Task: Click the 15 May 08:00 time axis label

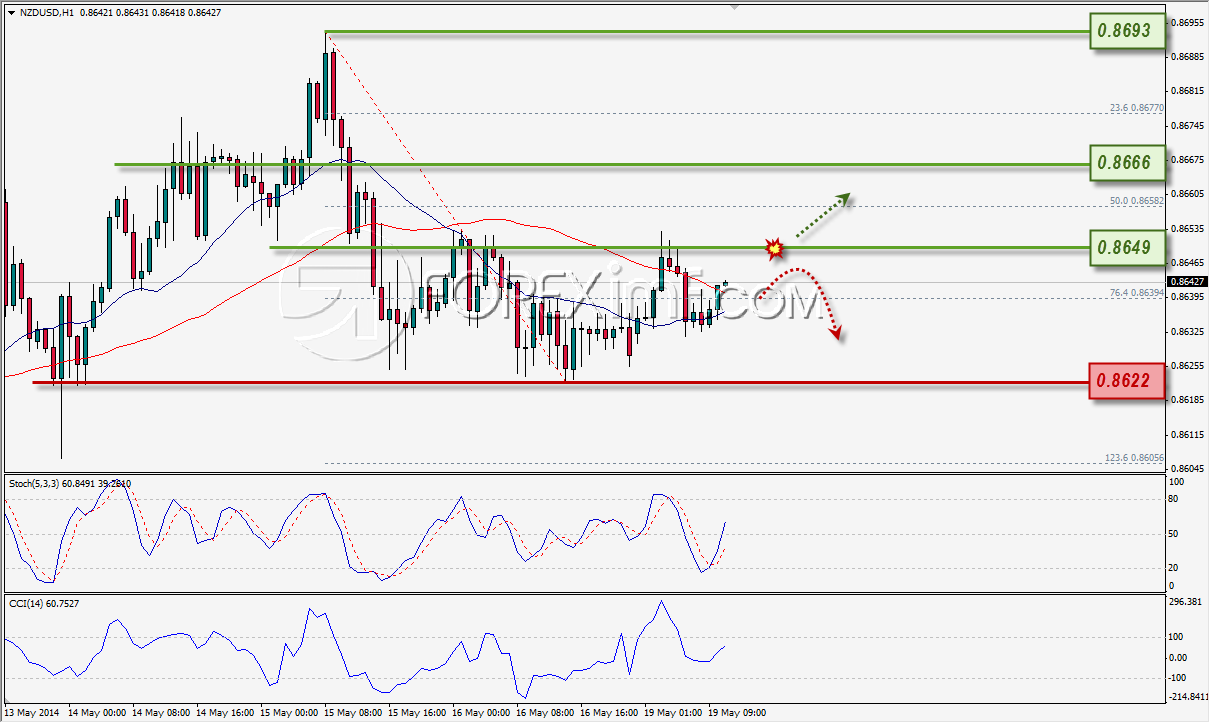Action: [353, 713]
